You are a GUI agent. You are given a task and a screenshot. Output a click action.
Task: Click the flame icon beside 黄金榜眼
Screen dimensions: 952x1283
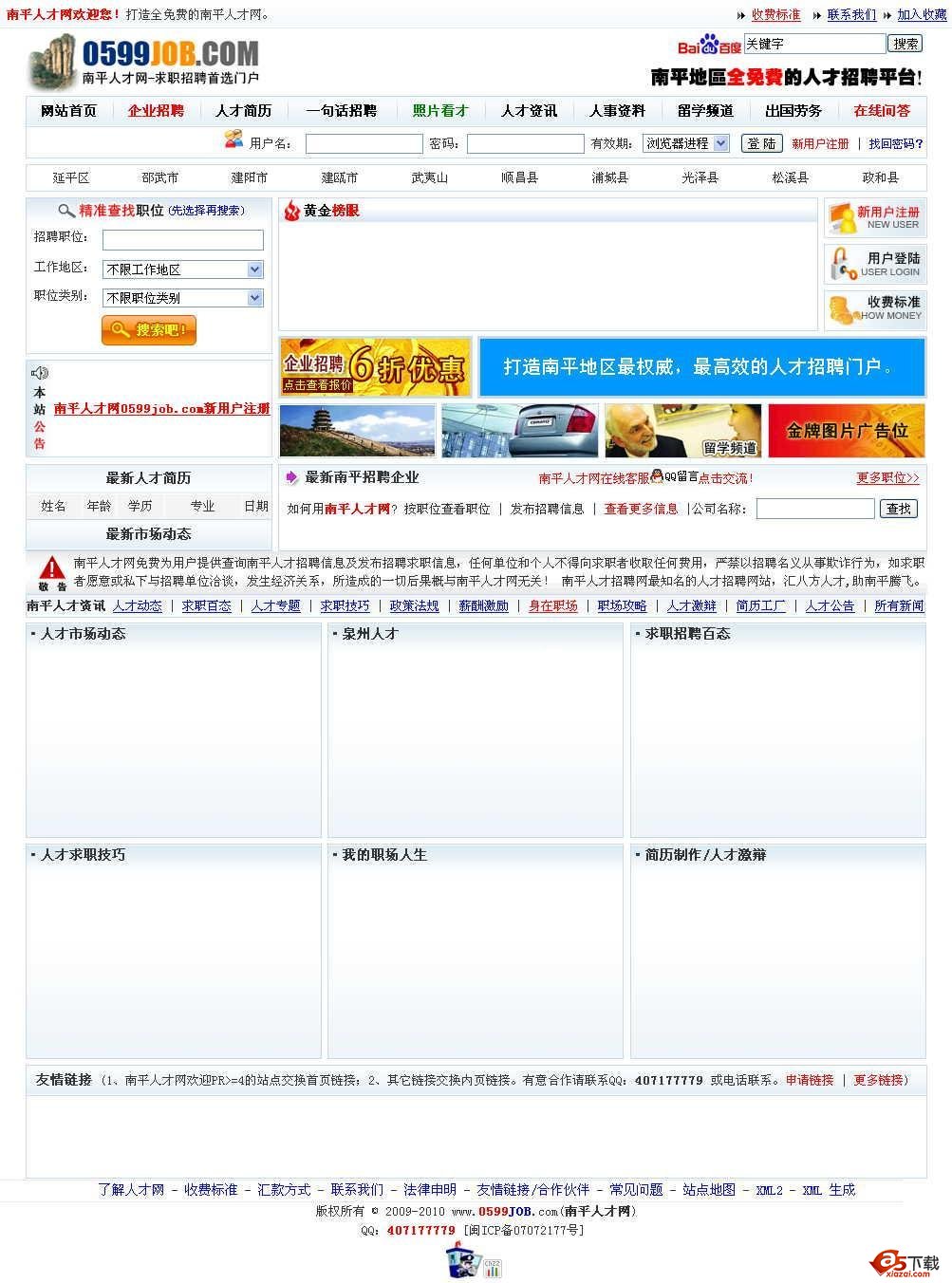pos(291,211)
